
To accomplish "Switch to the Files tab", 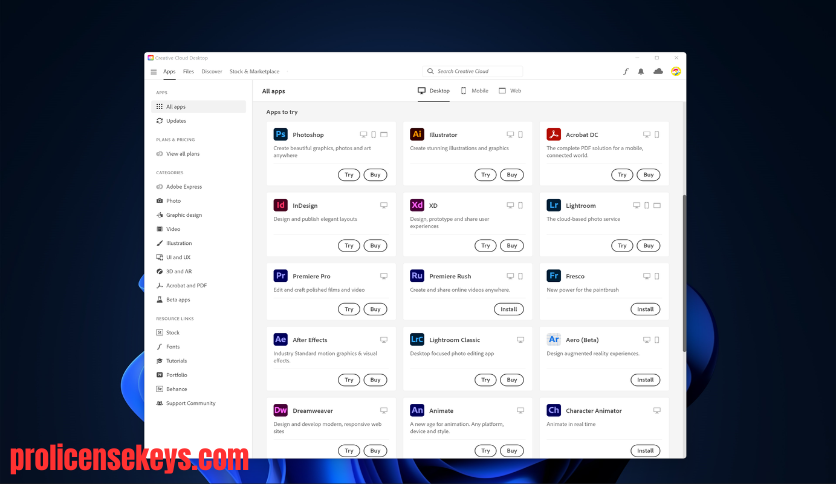I will [188, 71].
